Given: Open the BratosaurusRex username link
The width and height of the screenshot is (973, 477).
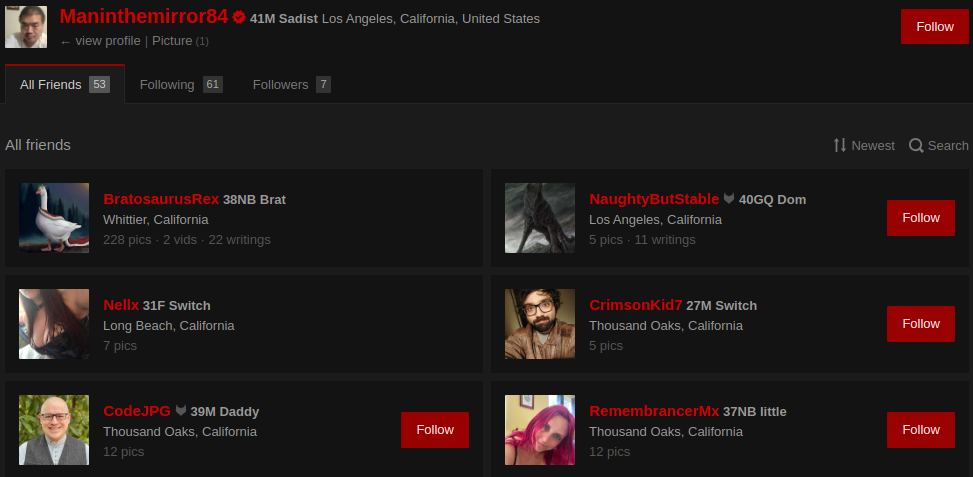Looking at the screenshot, I should pos(161,199).
